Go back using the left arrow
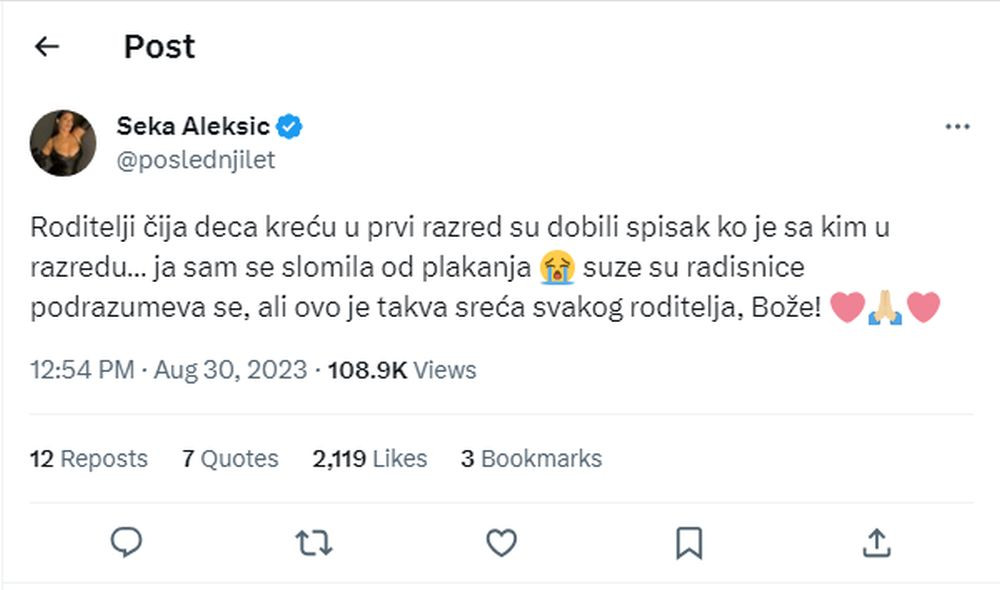 pos(47,46)
